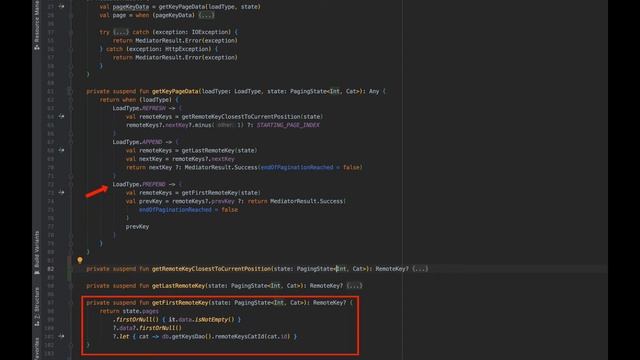The image size is (640, 360).
Task: Expand folded body of getLastRemoteKey function
Action: (x=354, y=286)
